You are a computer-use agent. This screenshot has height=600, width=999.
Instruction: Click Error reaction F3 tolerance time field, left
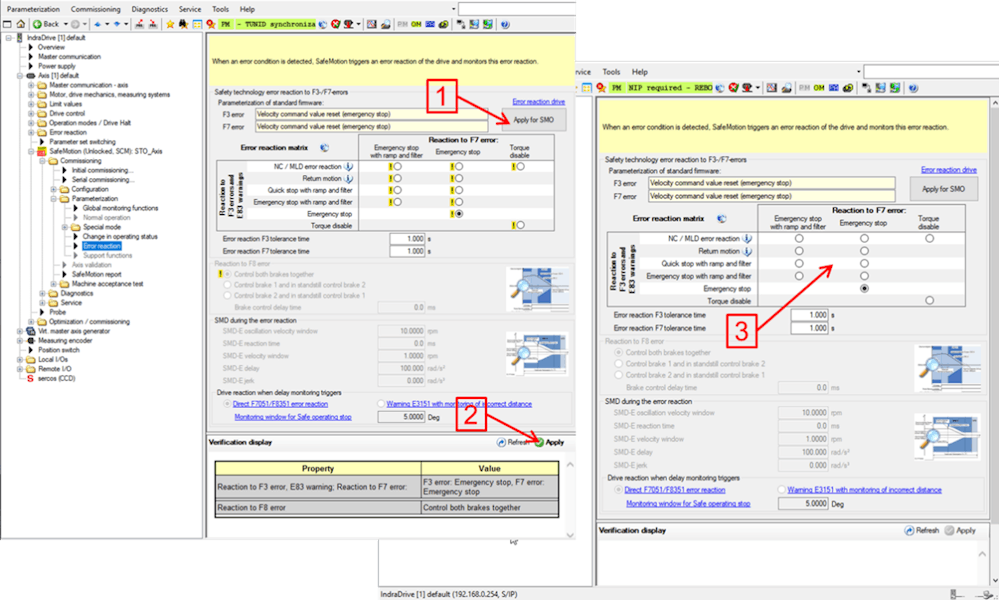407,239
